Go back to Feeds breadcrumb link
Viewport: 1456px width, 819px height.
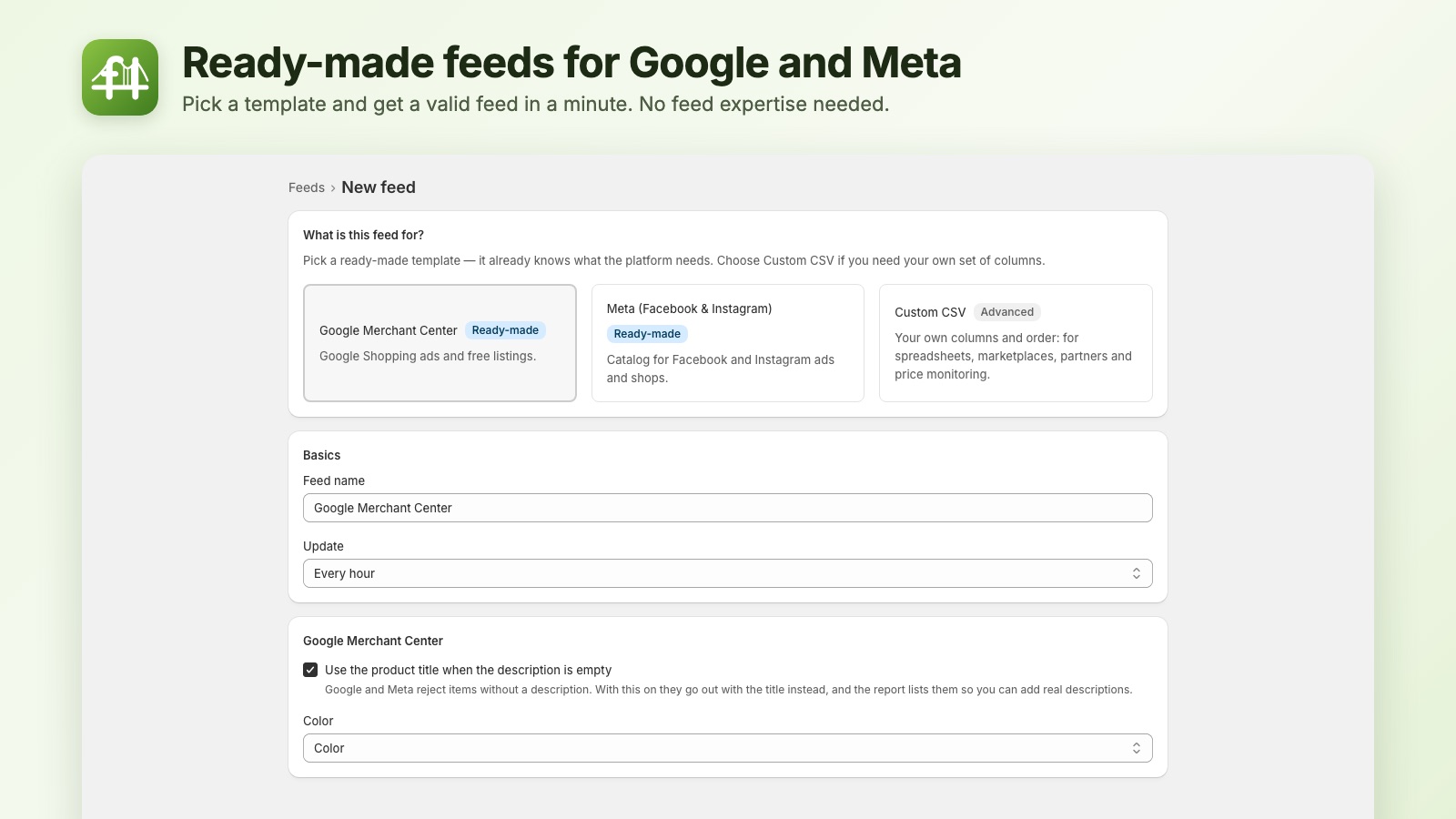307,187
